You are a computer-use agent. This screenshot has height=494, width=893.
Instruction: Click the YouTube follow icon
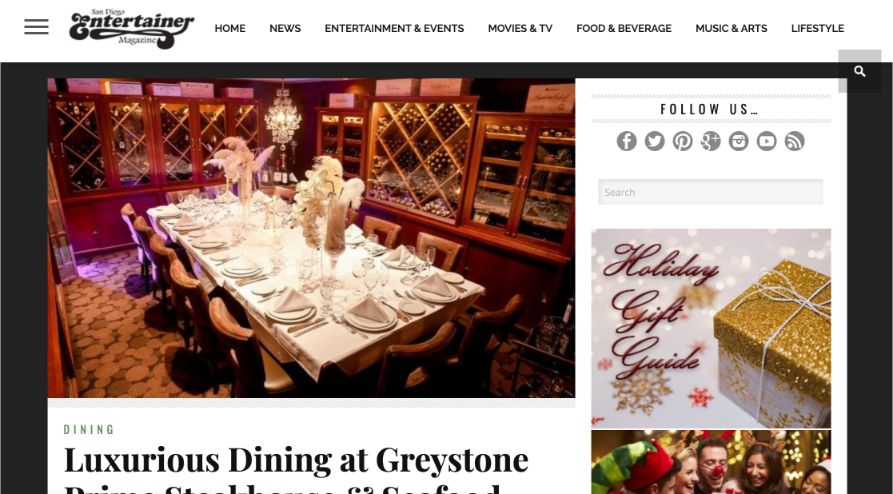click(767, 141)
